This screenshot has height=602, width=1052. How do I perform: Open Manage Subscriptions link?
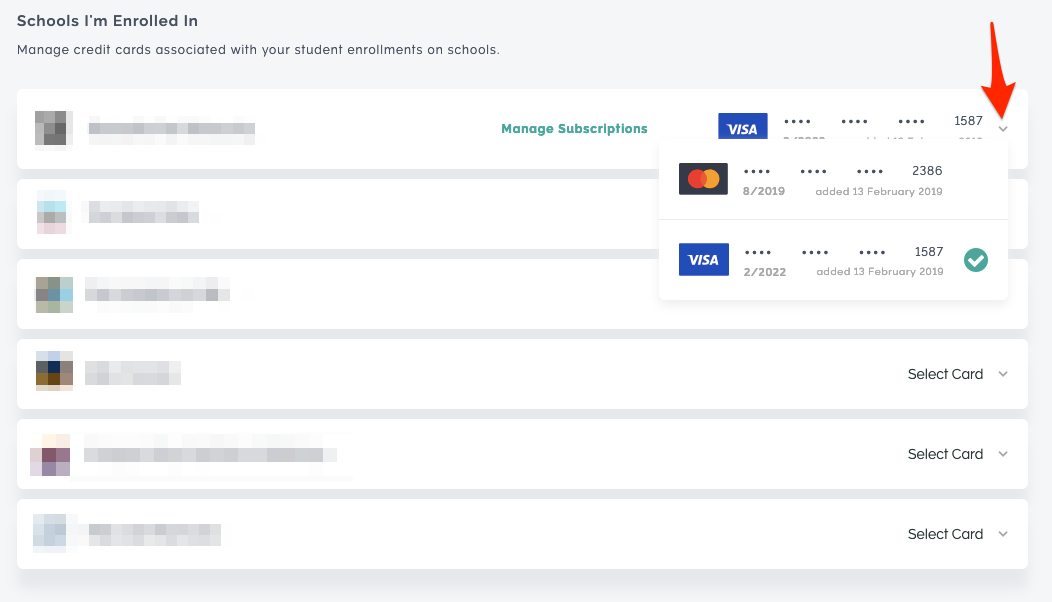[x=574, y=128]
